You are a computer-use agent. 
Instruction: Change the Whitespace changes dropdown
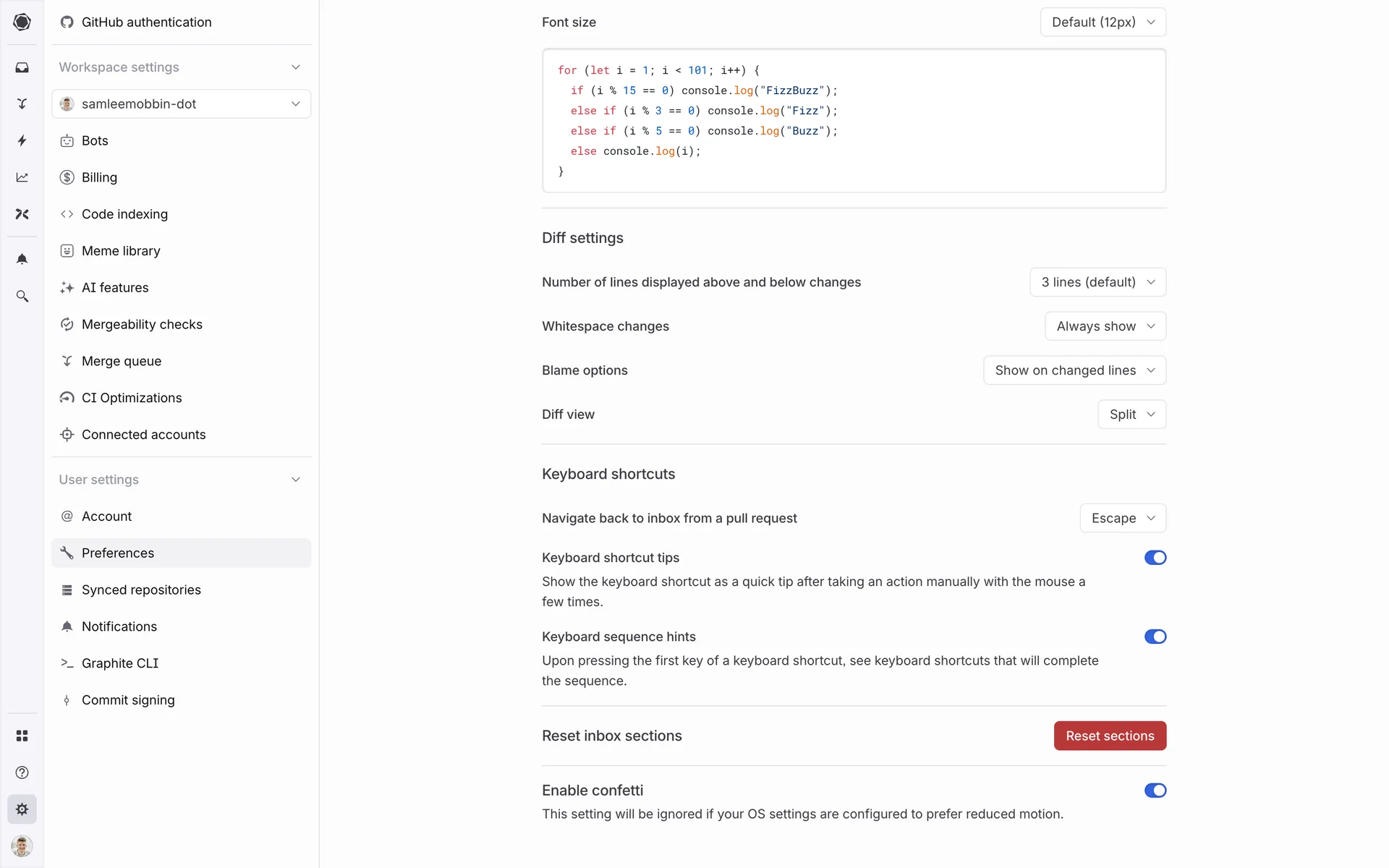pyautogui.click(x=1105, y=326)
